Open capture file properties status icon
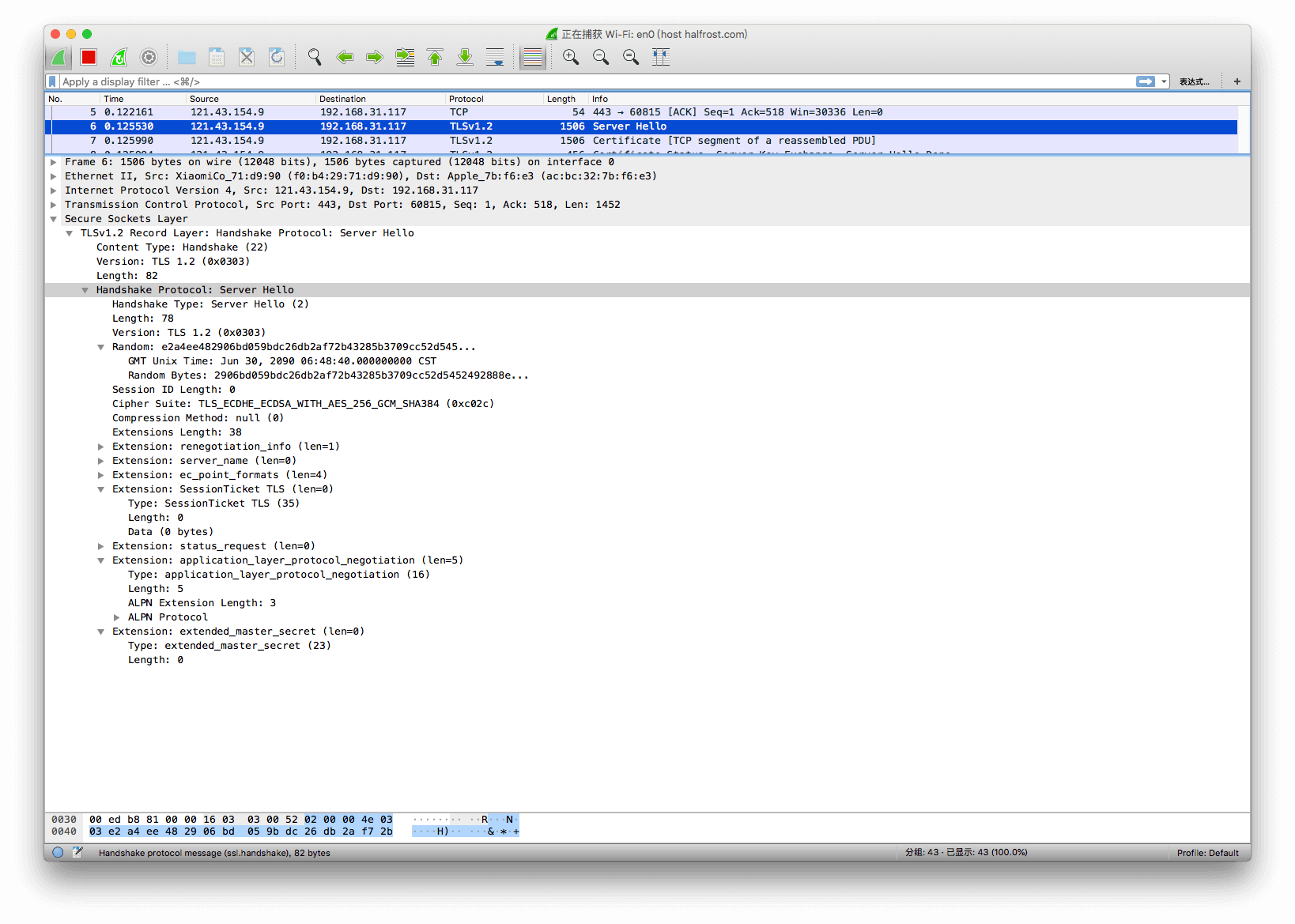The height and width of the screenshot is (924, 1295). [x=77, y=853]
